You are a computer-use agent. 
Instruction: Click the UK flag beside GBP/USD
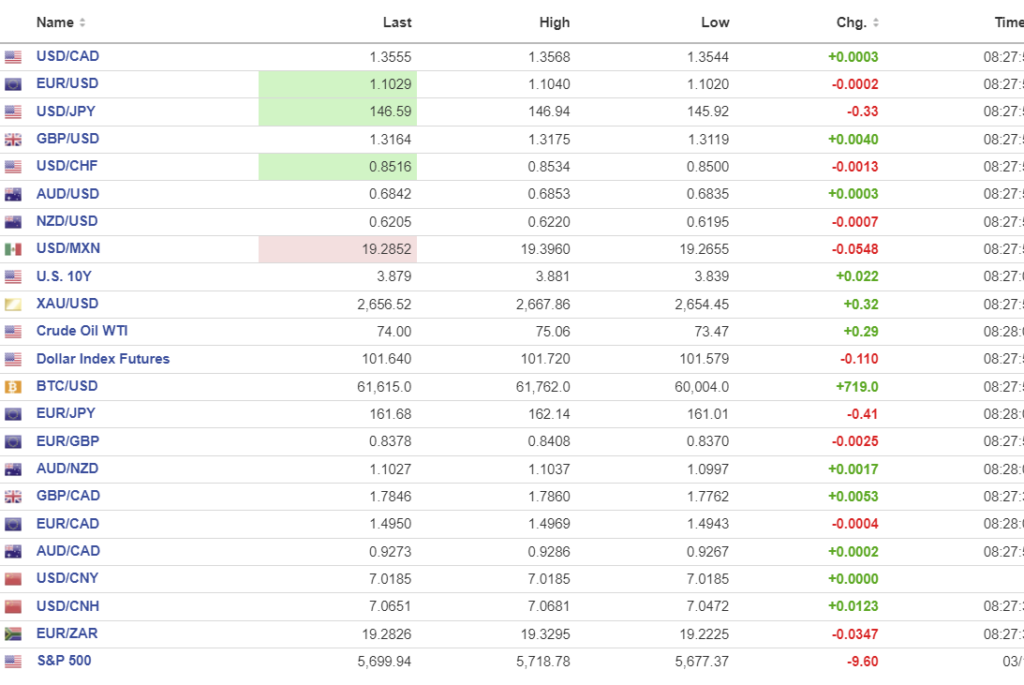[13, 140]
